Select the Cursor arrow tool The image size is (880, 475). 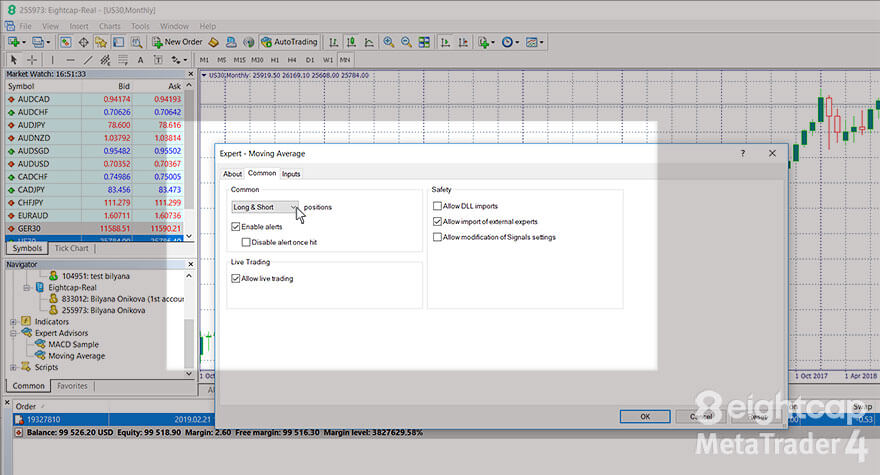click(x=14, y=60)
